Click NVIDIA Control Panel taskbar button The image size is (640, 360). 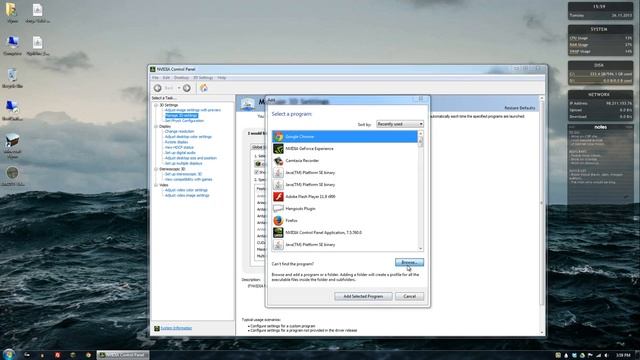coord(123,355)
